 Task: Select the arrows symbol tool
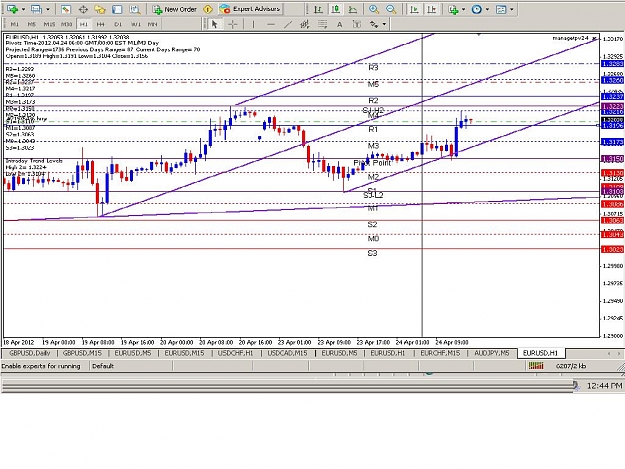click(374, 24)
